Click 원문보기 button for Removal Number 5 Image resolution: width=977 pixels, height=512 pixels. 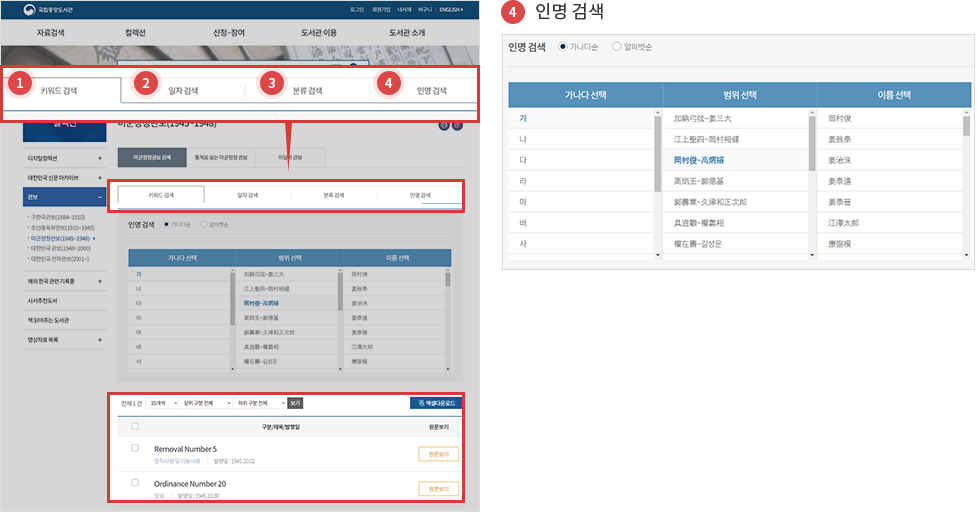coord(438,454)
